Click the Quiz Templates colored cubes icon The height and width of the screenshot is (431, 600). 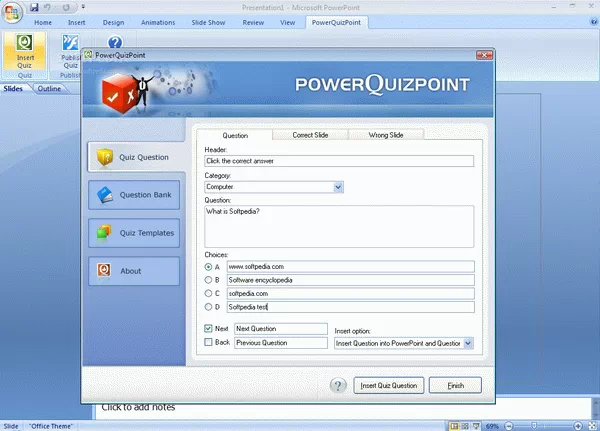(x=104, y=232)
